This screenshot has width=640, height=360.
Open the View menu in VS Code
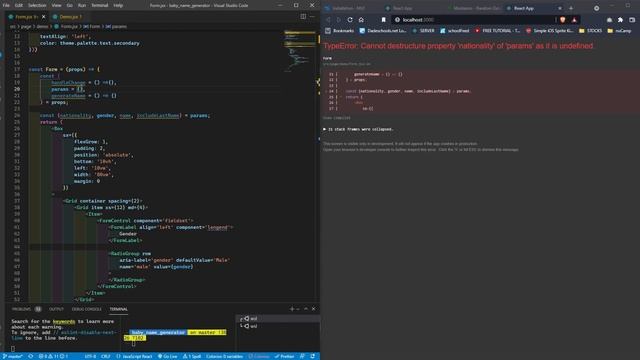coord(56,5)
